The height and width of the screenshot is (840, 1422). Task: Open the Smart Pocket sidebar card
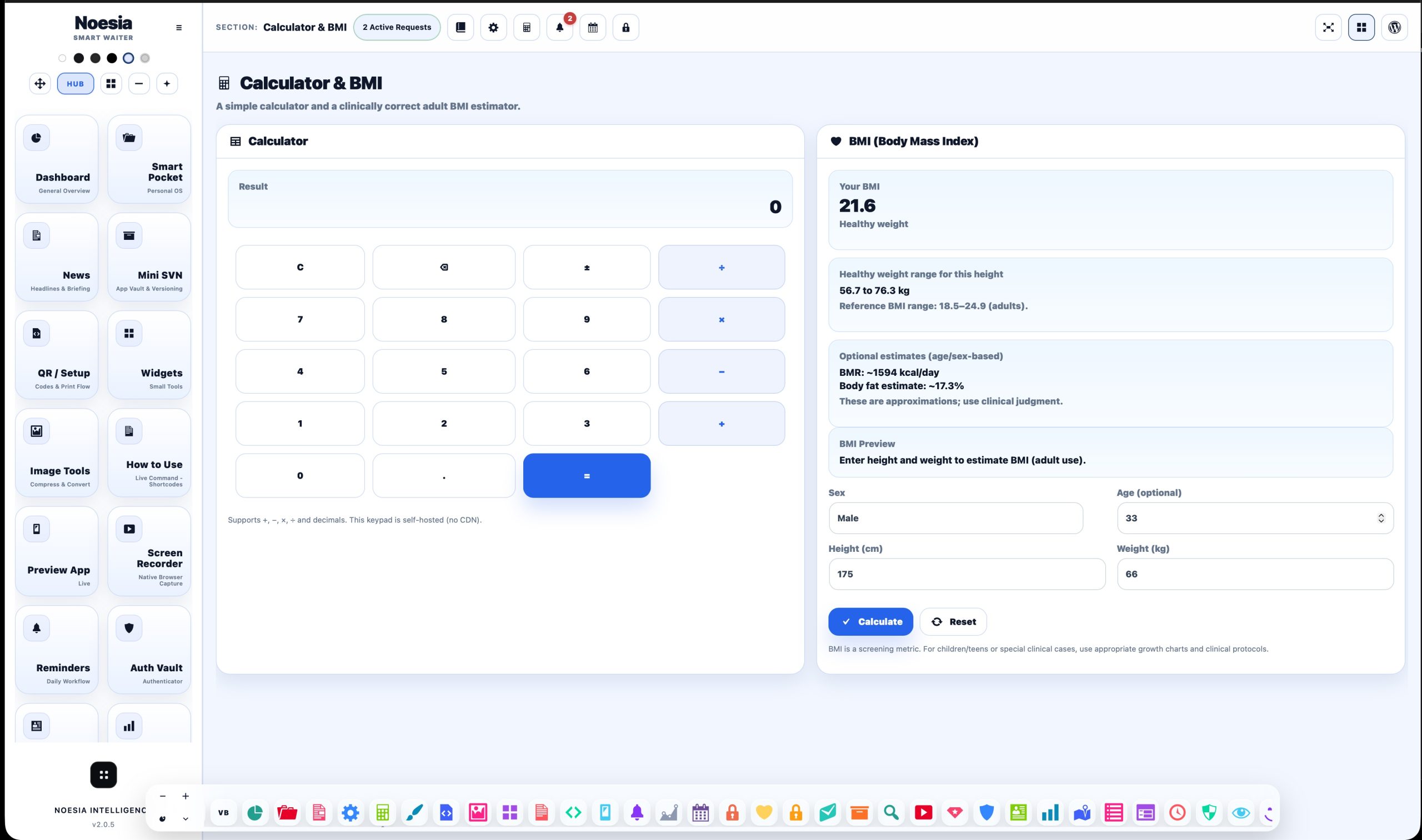point(149,159)
